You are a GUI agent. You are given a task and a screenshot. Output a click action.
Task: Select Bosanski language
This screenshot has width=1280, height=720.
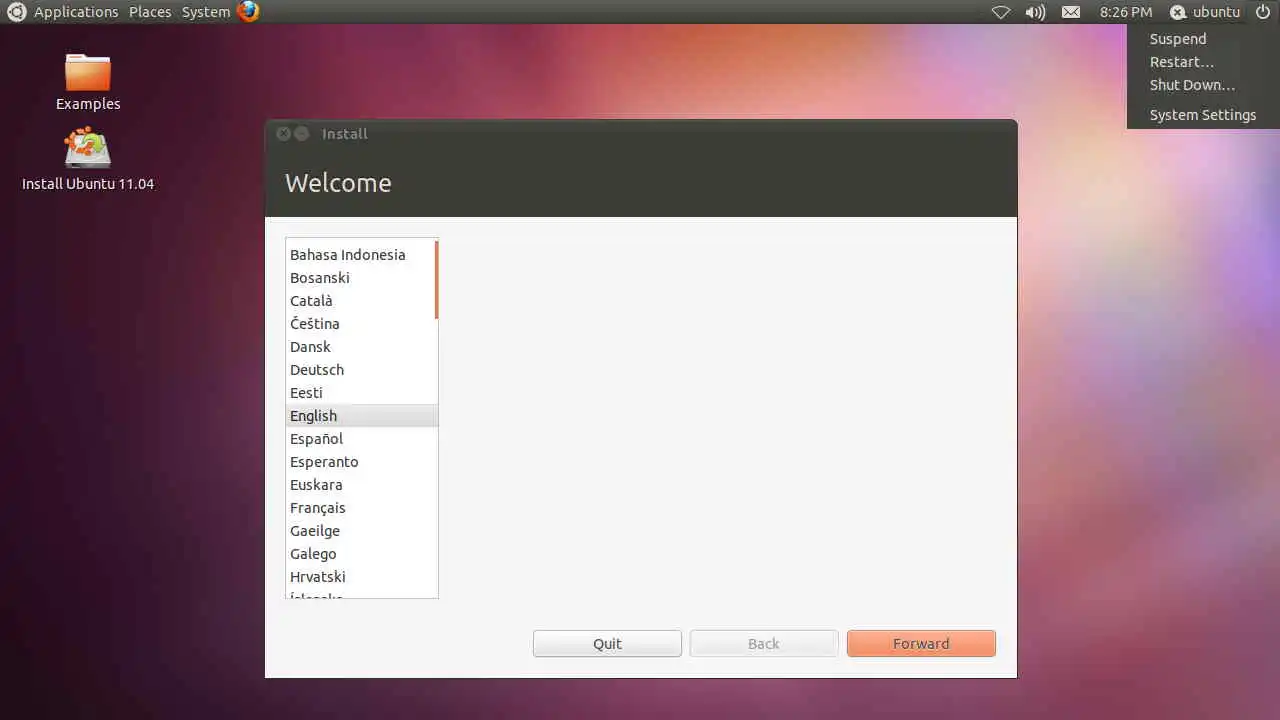click(x=360, y=278)
